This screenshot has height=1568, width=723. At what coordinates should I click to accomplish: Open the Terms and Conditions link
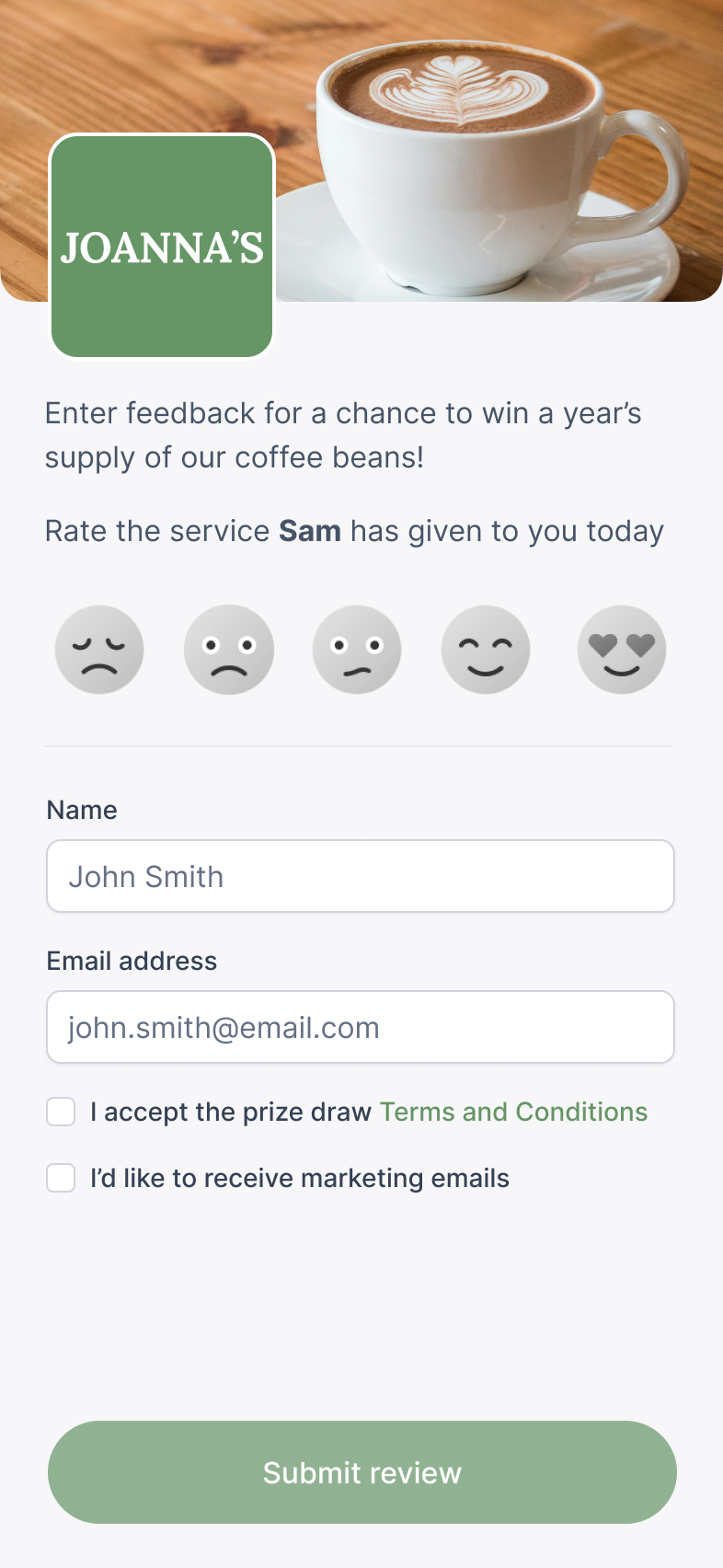pyautogui.click(x=513, y=1112)
